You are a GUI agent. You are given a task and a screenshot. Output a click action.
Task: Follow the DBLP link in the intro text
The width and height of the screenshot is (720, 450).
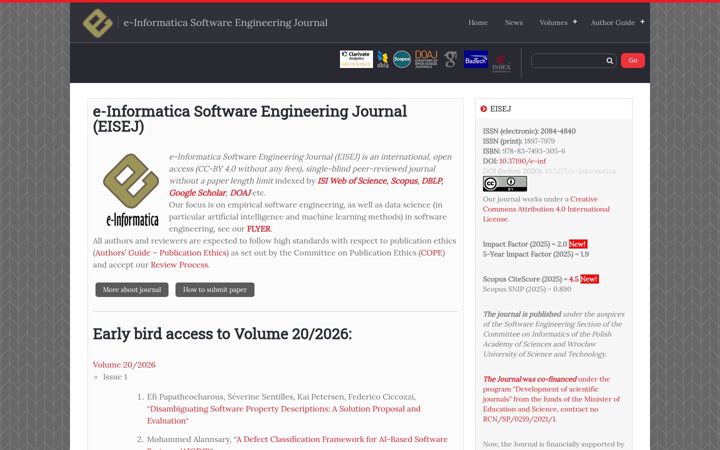pos(432,181)
